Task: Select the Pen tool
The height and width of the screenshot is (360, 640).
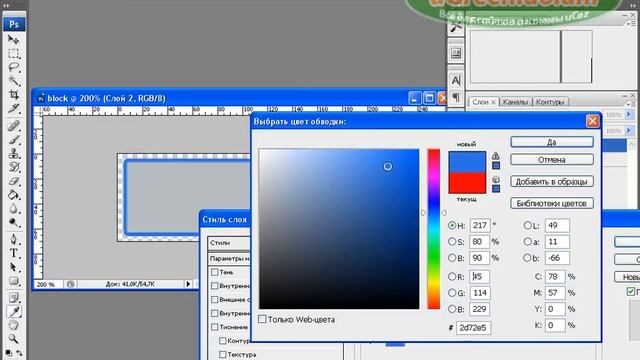Action: pyautogui.click(x=13, y=239)
